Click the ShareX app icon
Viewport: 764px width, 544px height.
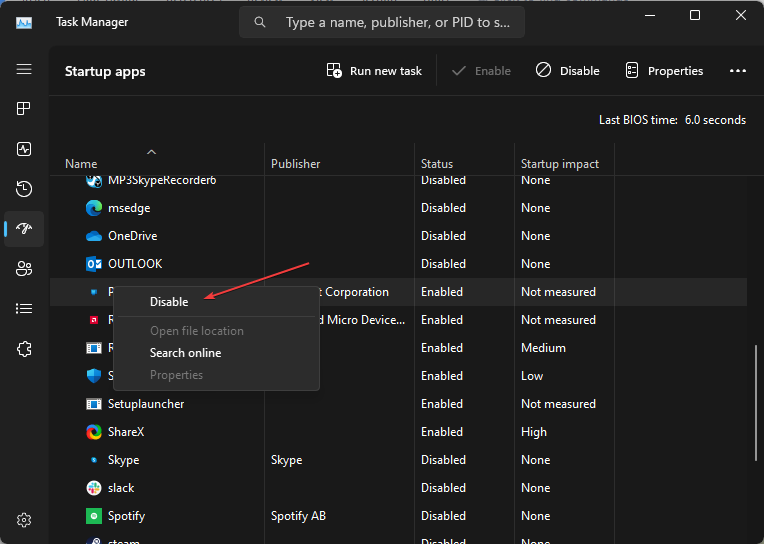94,432
